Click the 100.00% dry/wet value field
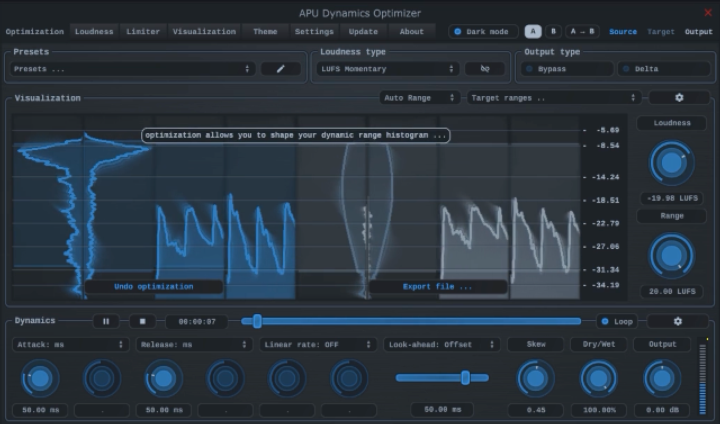 [599, 410]
